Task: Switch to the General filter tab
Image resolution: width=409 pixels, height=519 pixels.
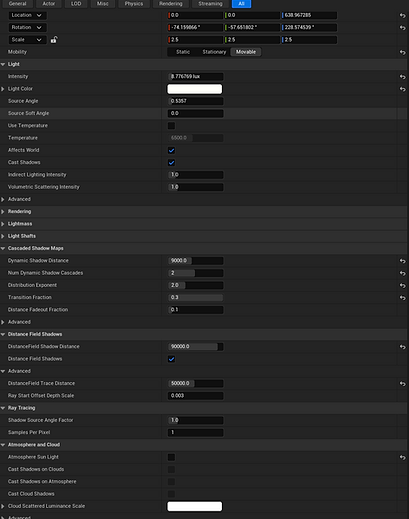Action: (x=17, y=4)
